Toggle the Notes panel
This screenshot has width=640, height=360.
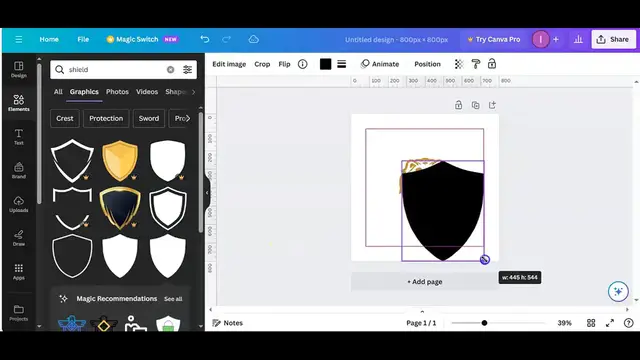tap(228, 323)
